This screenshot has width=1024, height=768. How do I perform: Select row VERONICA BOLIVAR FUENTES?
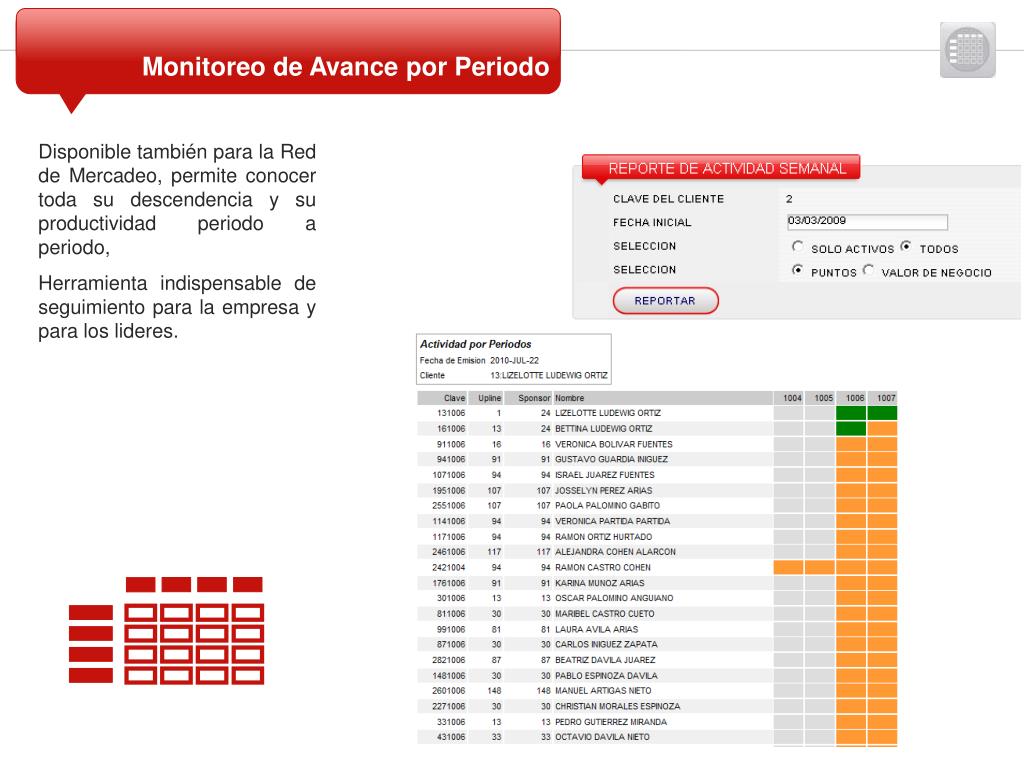pyautogui.click(x=657, y=444)
